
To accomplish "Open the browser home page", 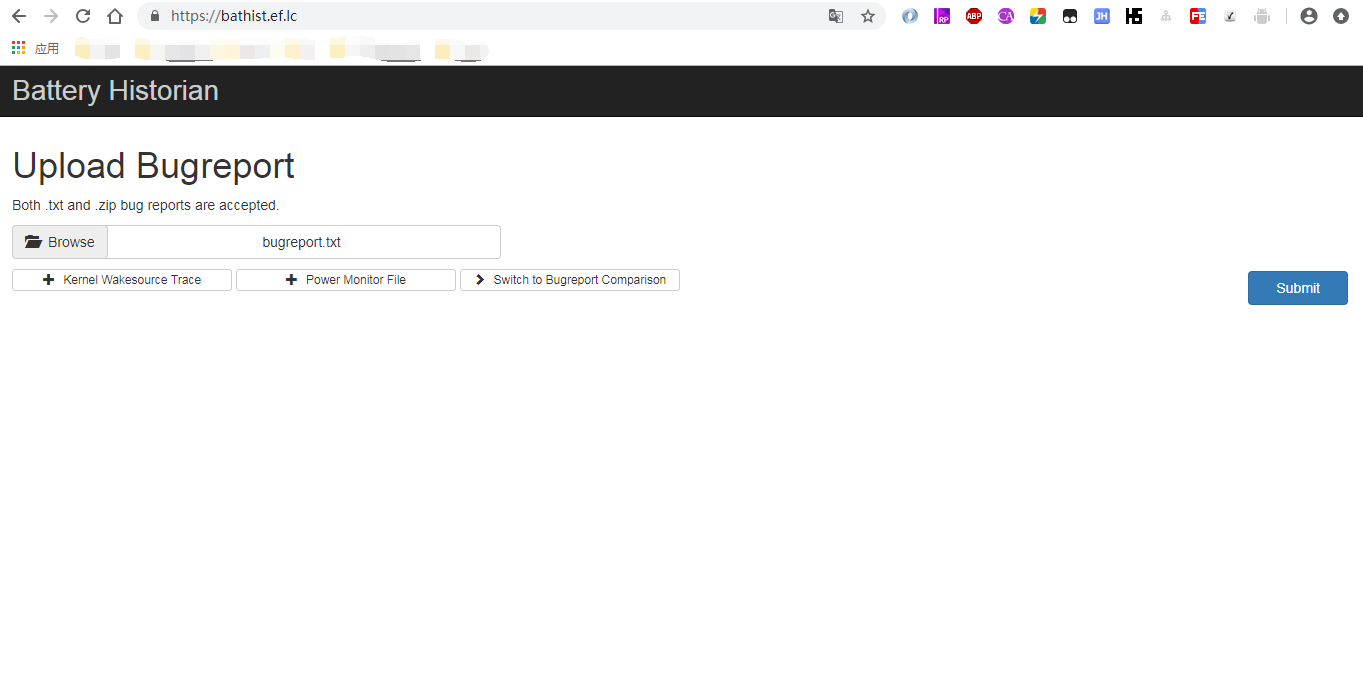I will point(115,16).
